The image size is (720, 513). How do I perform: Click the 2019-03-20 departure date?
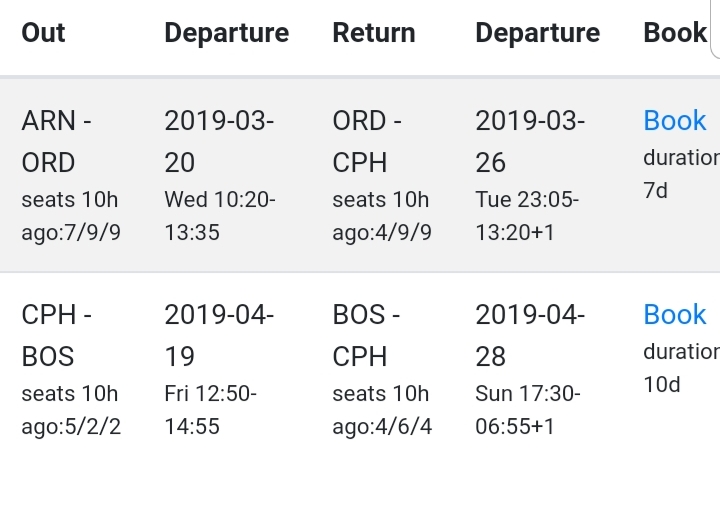click(x=219, y=141)
